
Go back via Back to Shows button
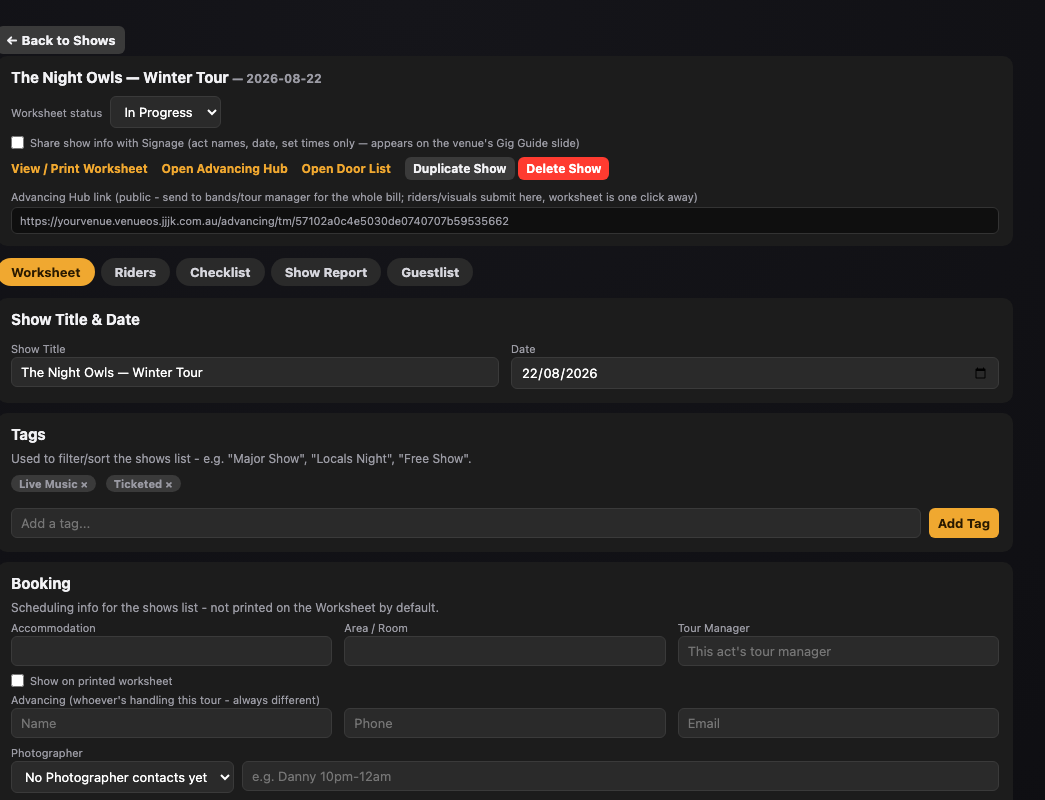pos(62,40)
